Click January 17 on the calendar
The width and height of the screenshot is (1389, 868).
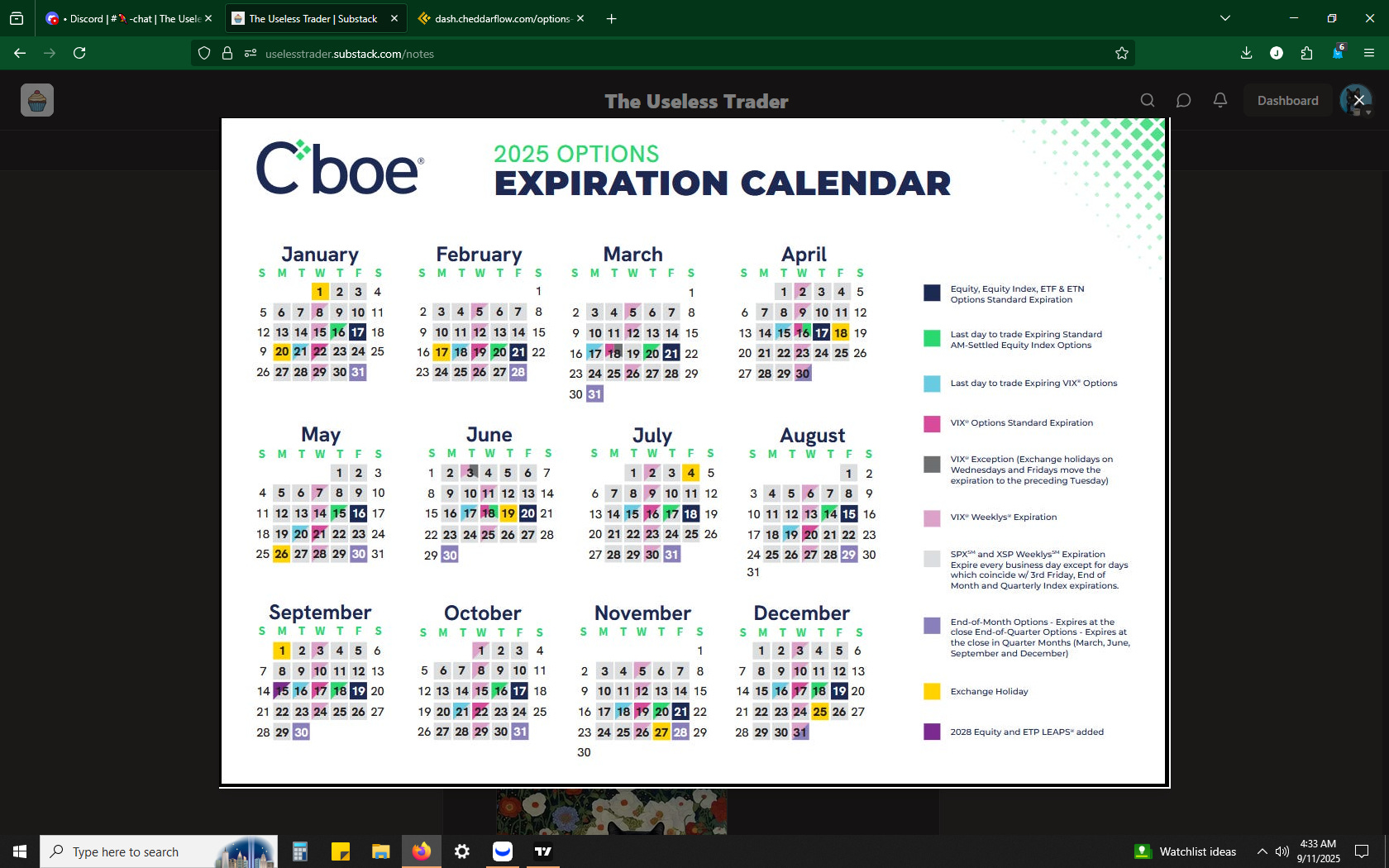point(357,332)
